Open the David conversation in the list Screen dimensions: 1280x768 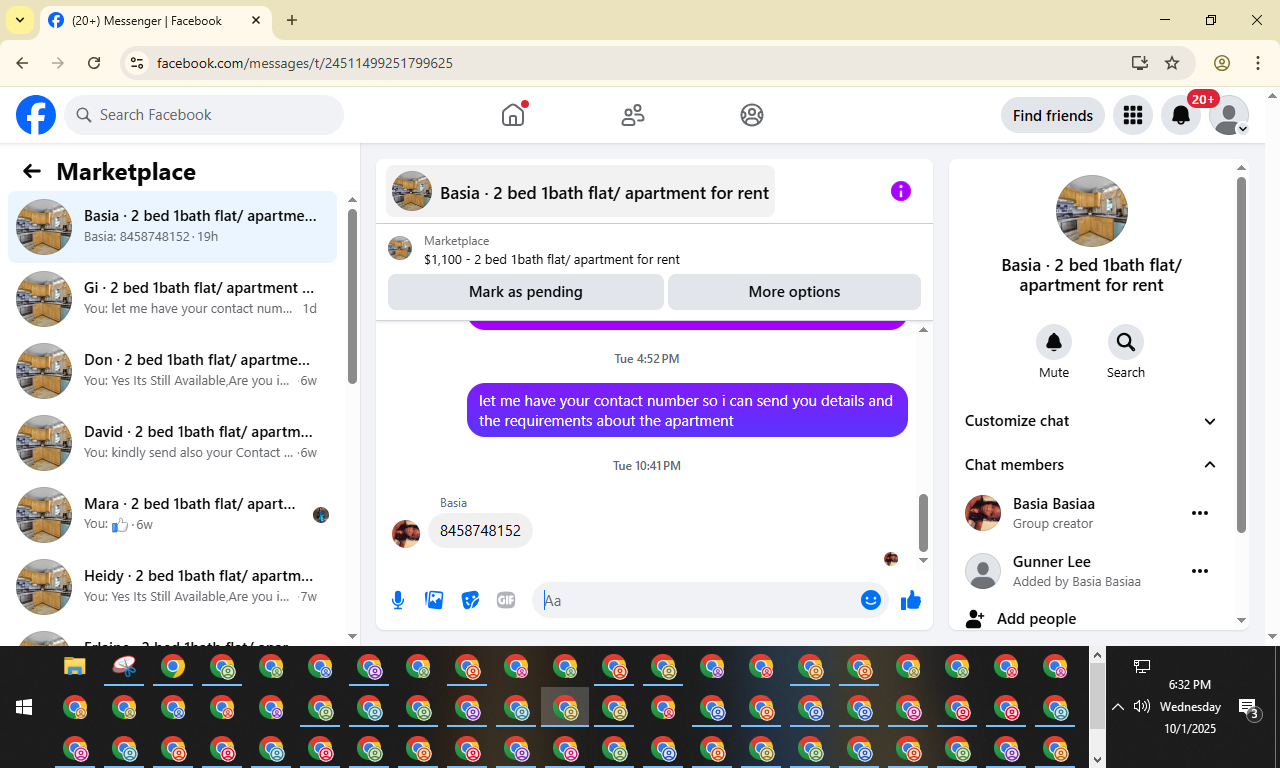173,443
